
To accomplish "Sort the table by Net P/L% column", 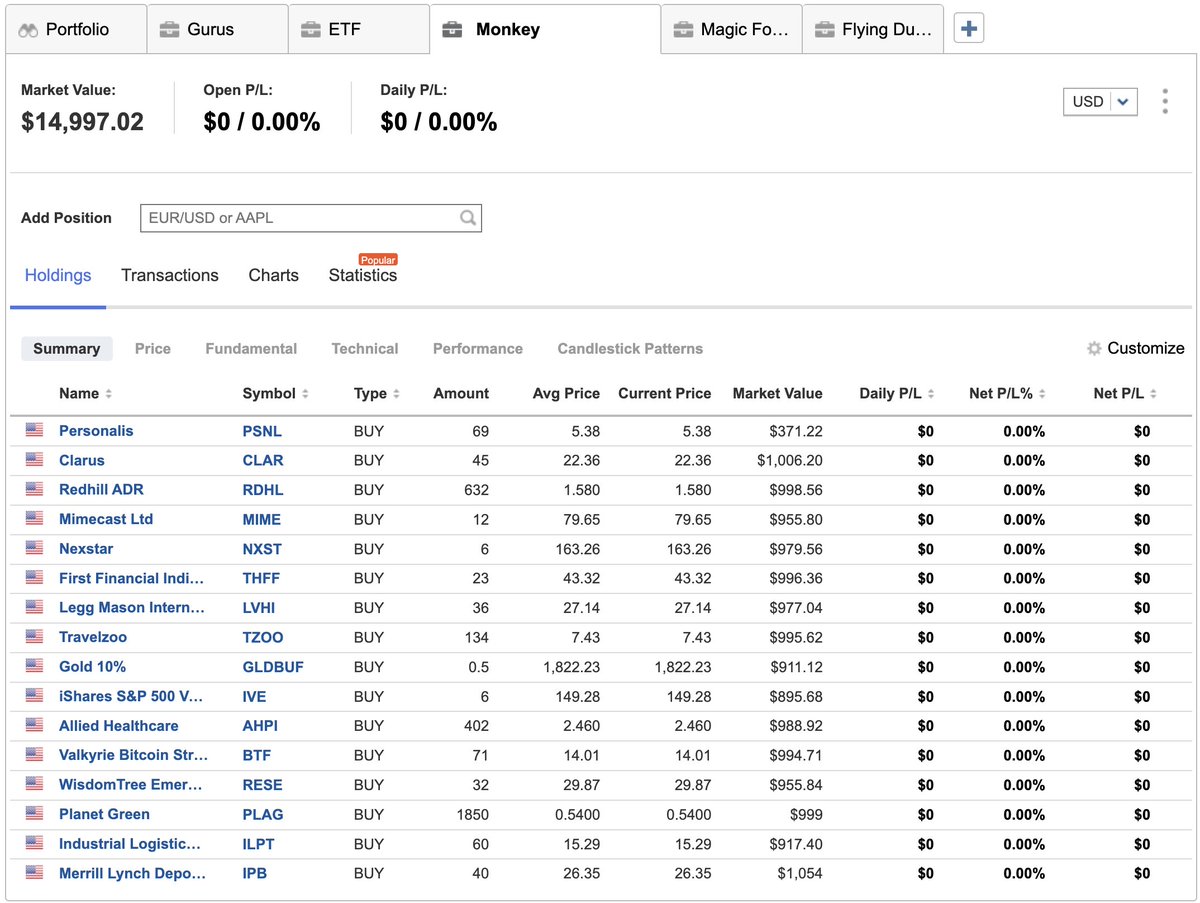I will tap(1007, 393).
